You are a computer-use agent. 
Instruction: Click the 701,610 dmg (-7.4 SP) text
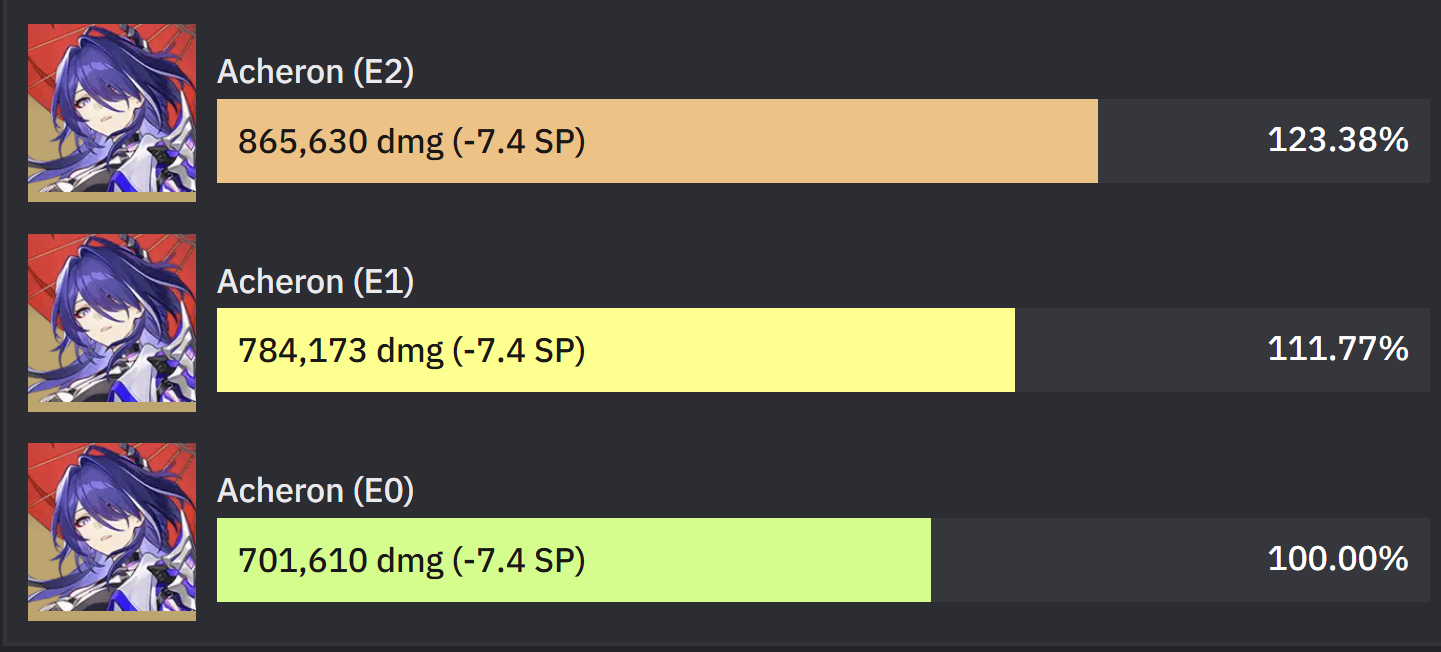(411, 561)
